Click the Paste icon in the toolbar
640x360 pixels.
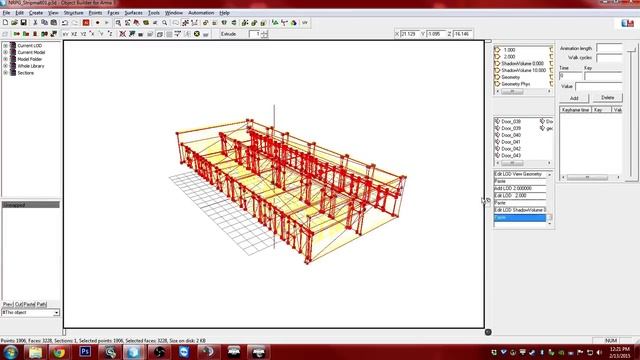click(53, 23)
